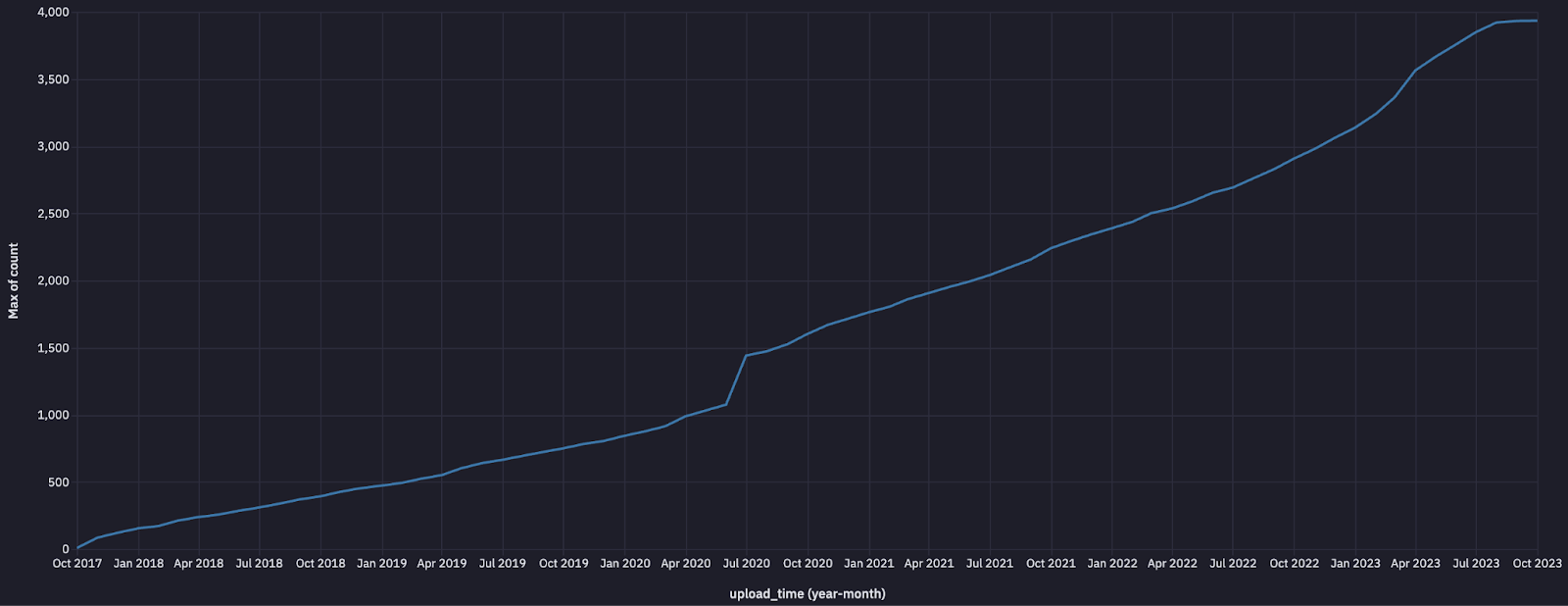Click the line's start point at Oct 2017
1568x606 pixels.
[x=77, y=548]
